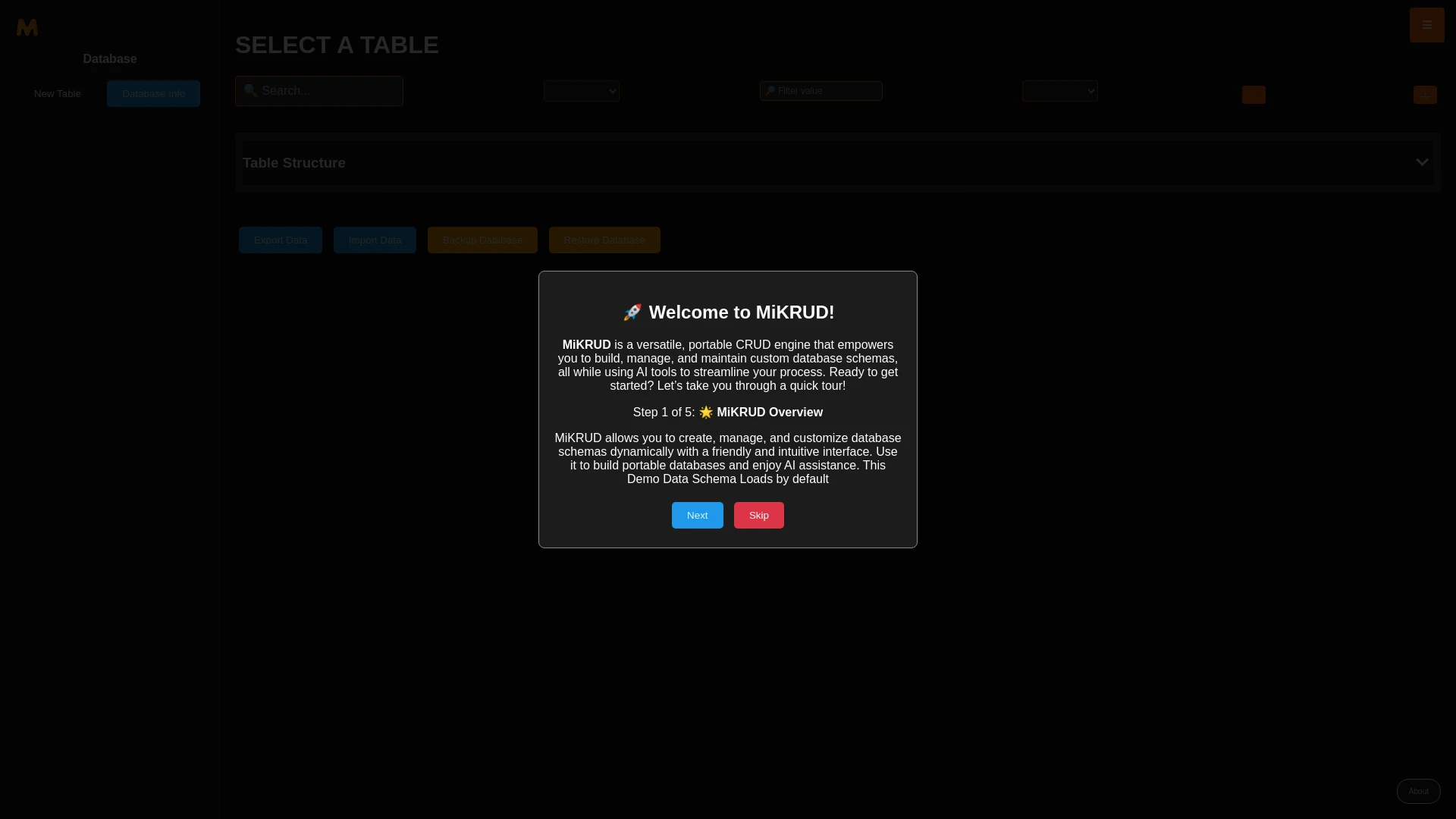
Task: Click the MiKRUD logo M icon top-left
Action: (27, 27)
